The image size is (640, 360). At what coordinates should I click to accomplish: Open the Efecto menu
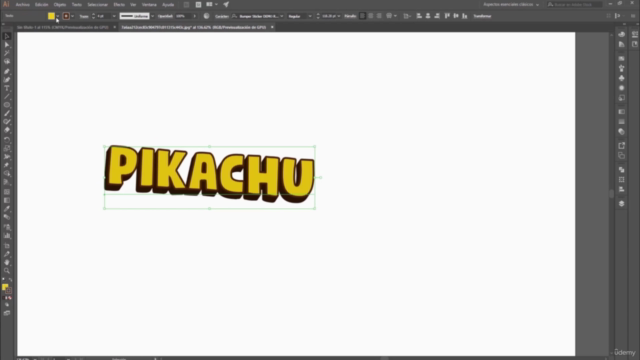[x=119, y=4]
